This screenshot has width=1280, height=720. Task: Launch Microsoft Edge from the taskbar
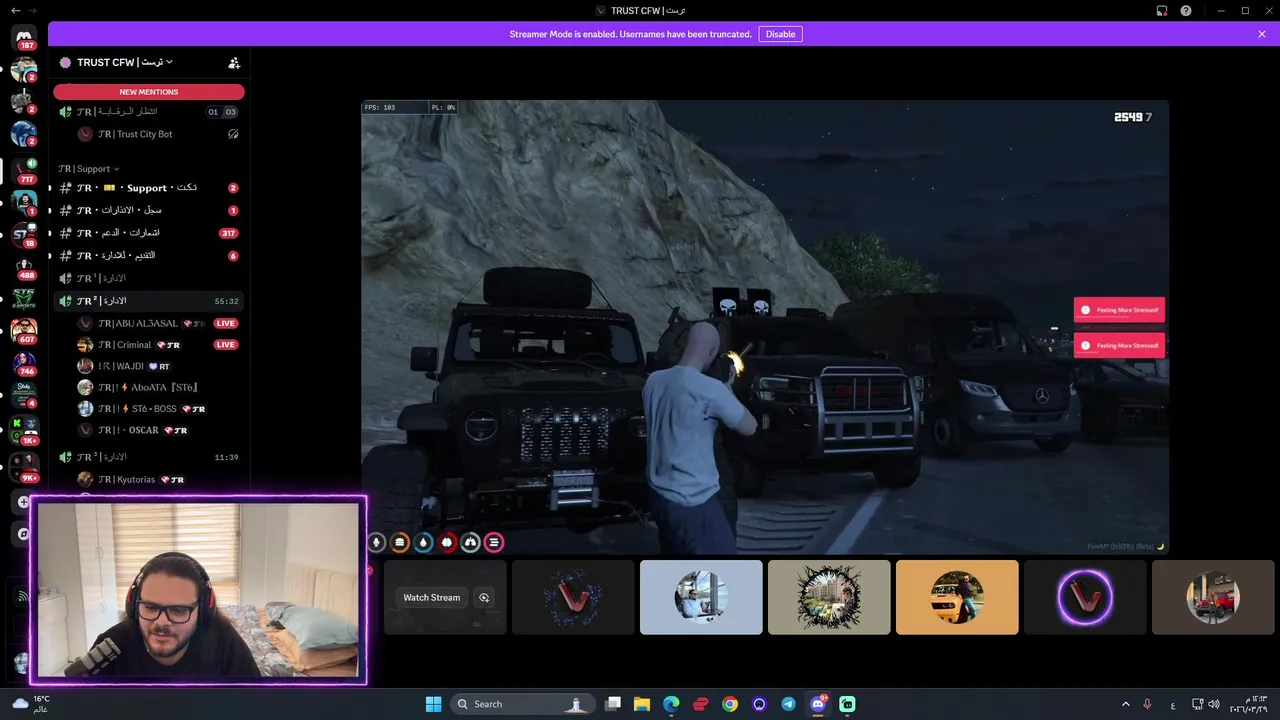coord(671,704)
